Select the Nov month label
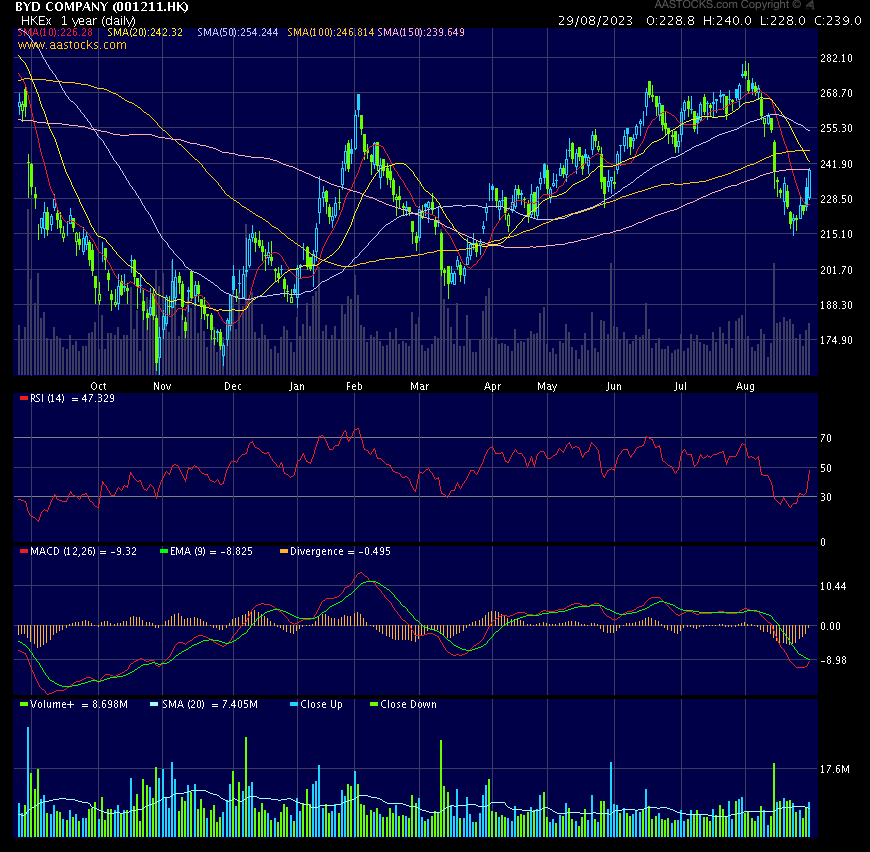 point(162,386)
